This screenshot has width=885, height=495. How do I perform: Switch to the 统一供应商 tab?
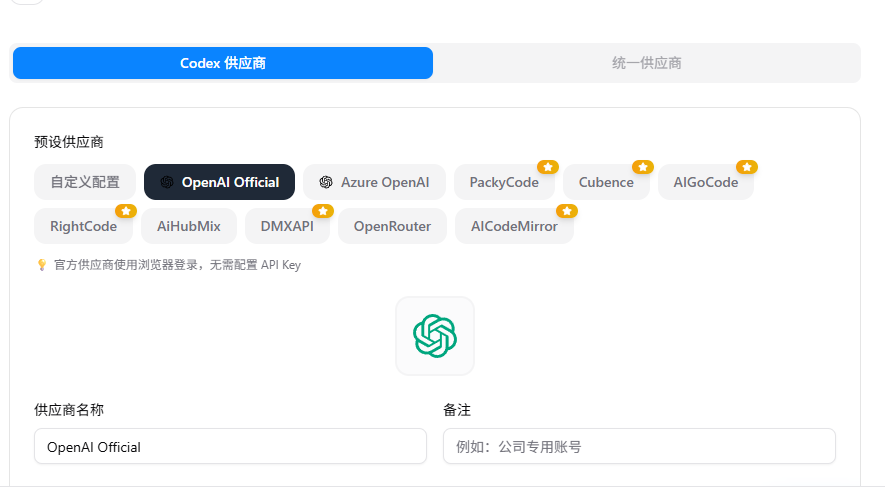click(647, 63)
